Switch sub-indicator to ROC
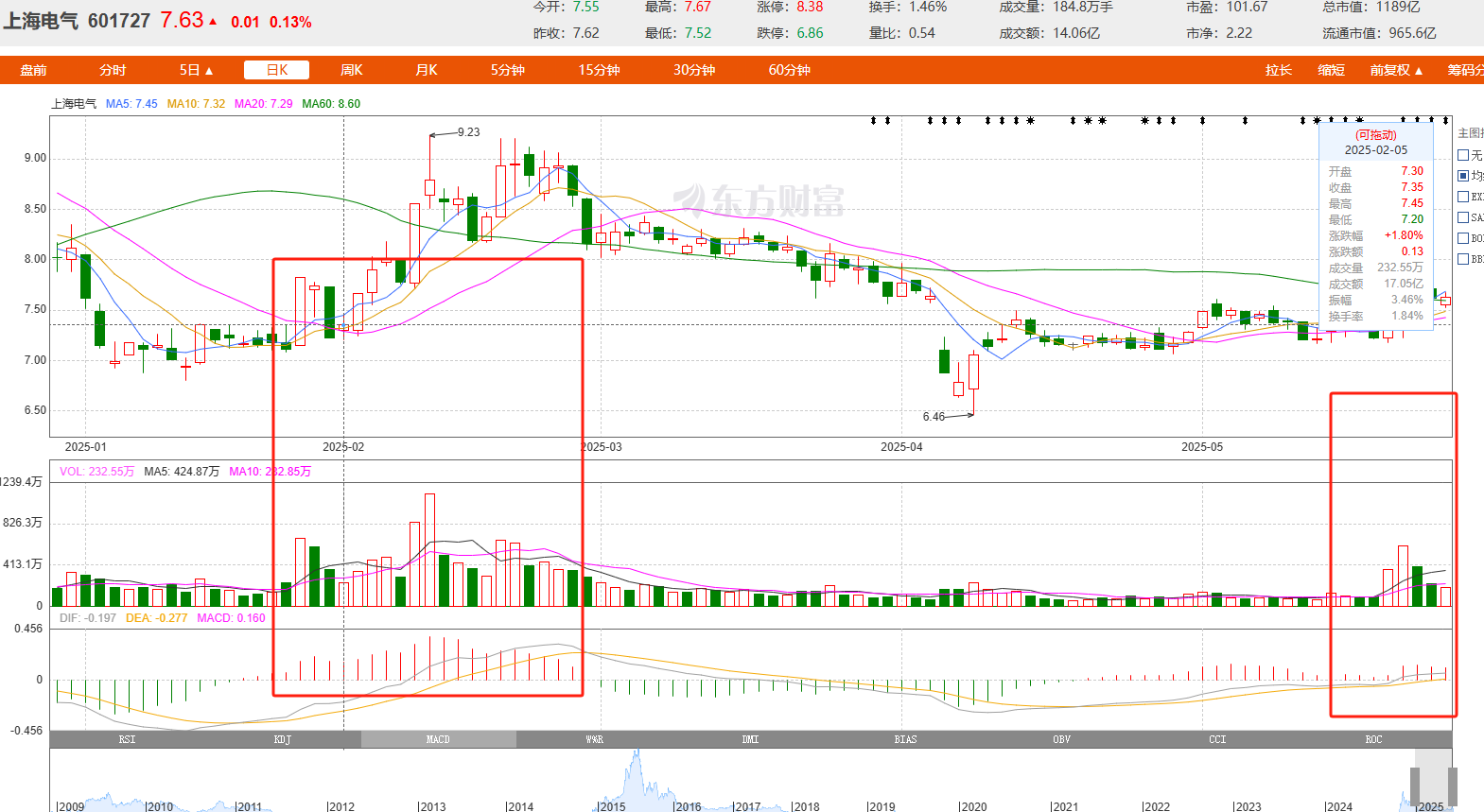1484x812 pixels. click(x=1373, y=739)
